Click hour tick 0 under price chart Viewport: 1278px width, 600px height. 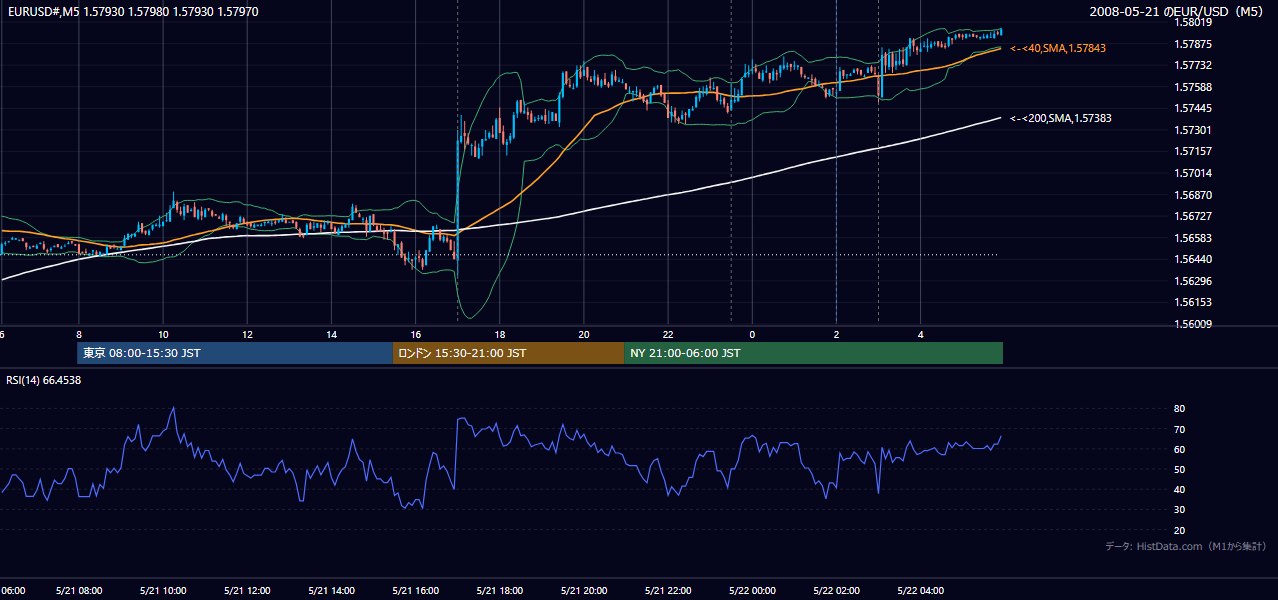click(x=752, y=335)
